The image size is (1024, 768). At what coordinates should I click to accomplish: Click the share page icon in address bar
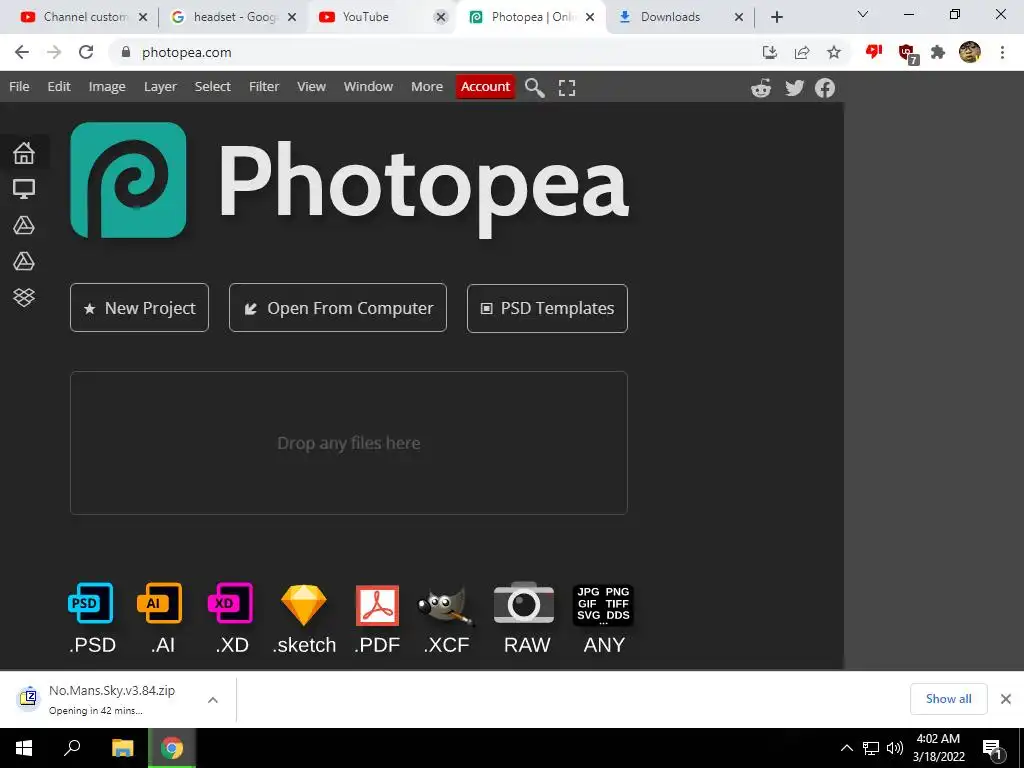(802, 52)
